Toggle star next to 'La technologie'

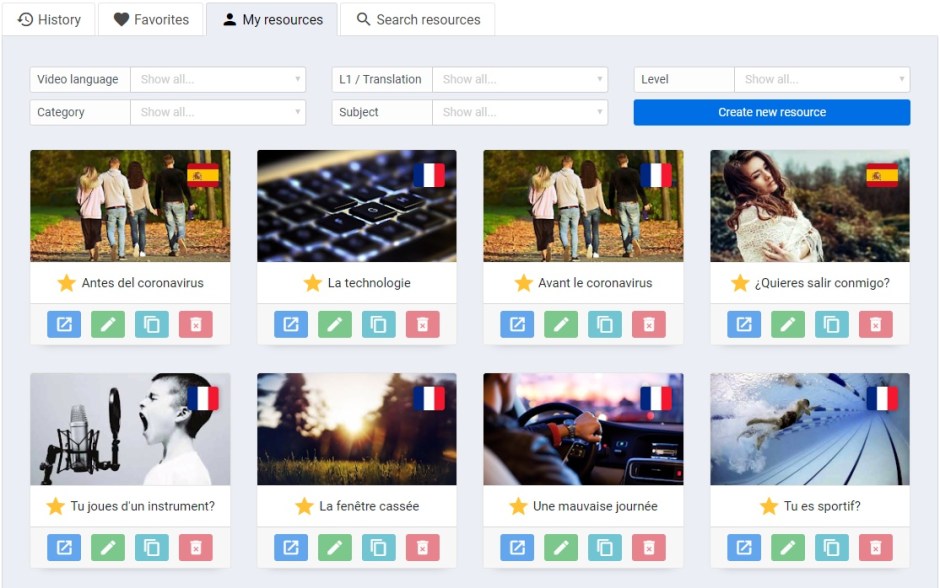(x=313, y=283)
